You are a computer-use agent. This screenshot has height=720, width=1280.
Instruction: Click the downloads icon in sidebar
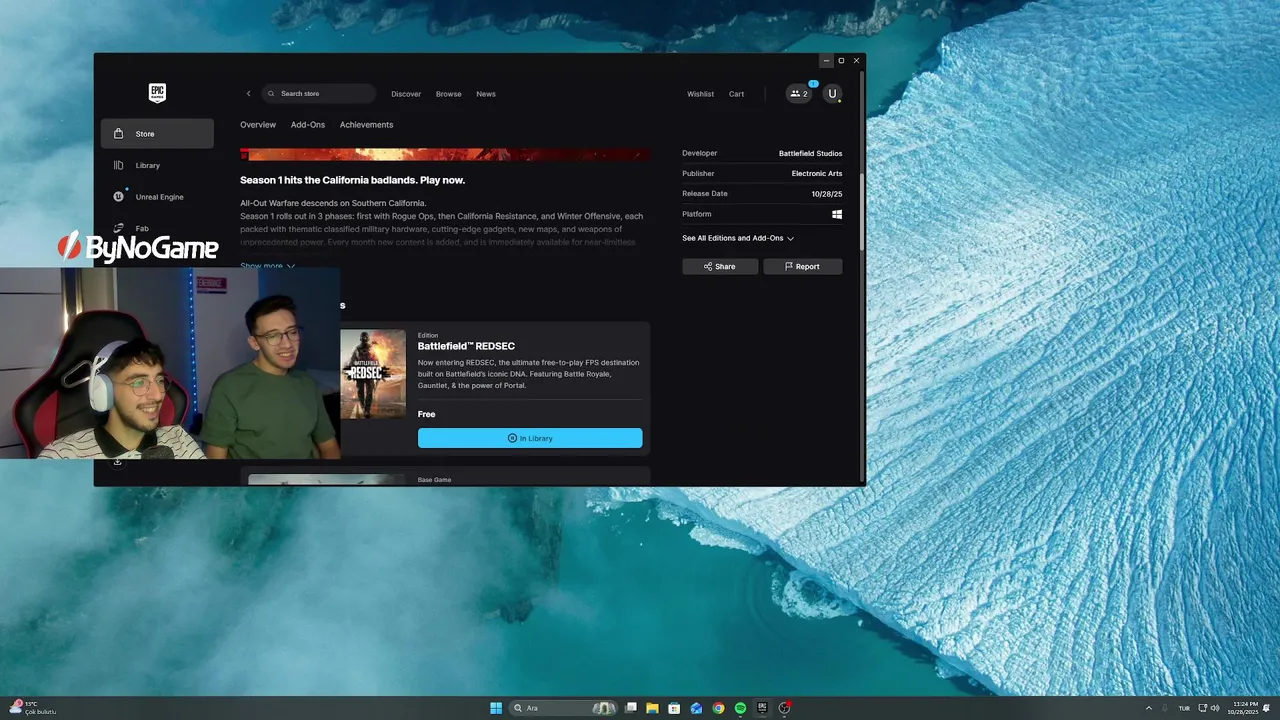(x=118, y=462)
